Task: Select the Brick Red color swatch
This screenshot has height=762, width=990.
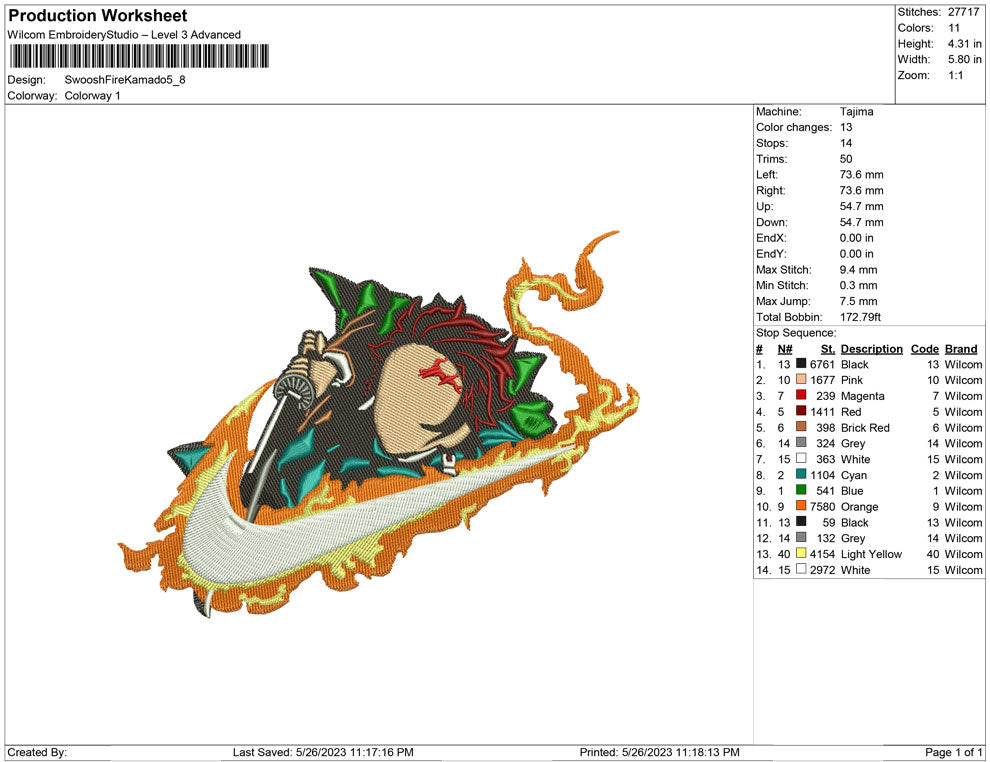Action: pyautogui.click(x=801, y=427)
